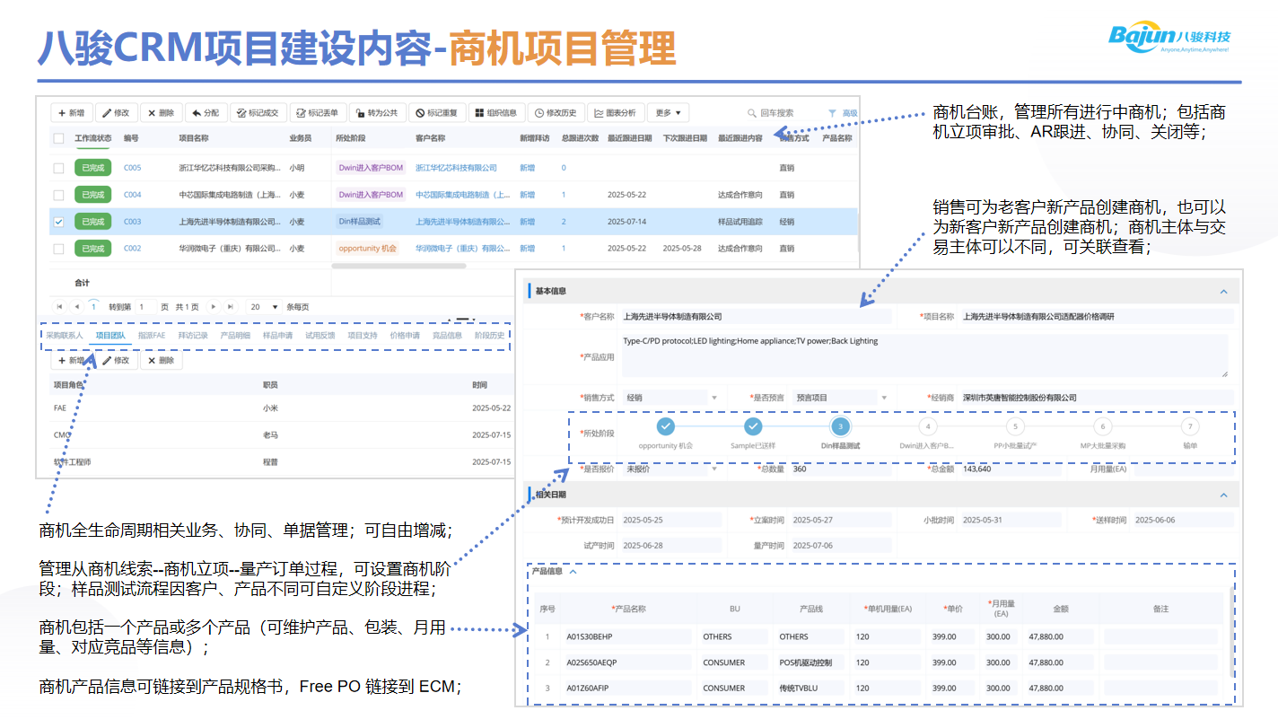This screenshot has width=1278, height=728.
Task: Open the 更多 dropdown menu
Action: tap(667, 113)
